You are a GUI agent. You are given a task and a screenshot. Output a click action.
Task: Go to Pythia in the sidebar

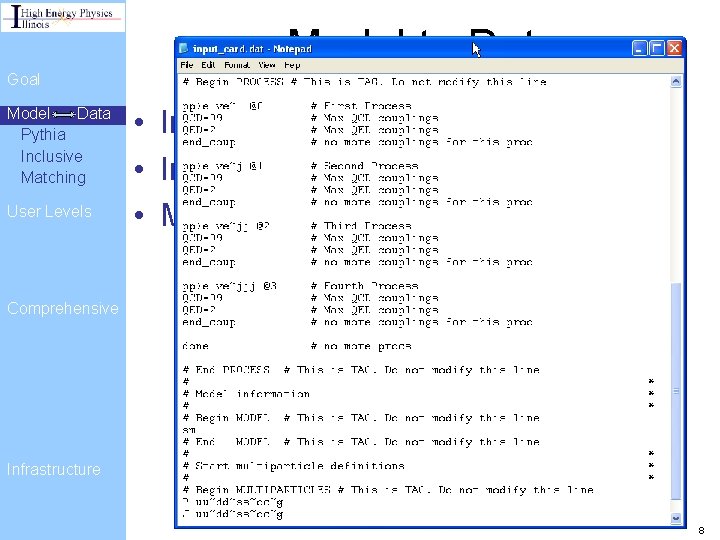pyautogui.click(x=43, y=135)
